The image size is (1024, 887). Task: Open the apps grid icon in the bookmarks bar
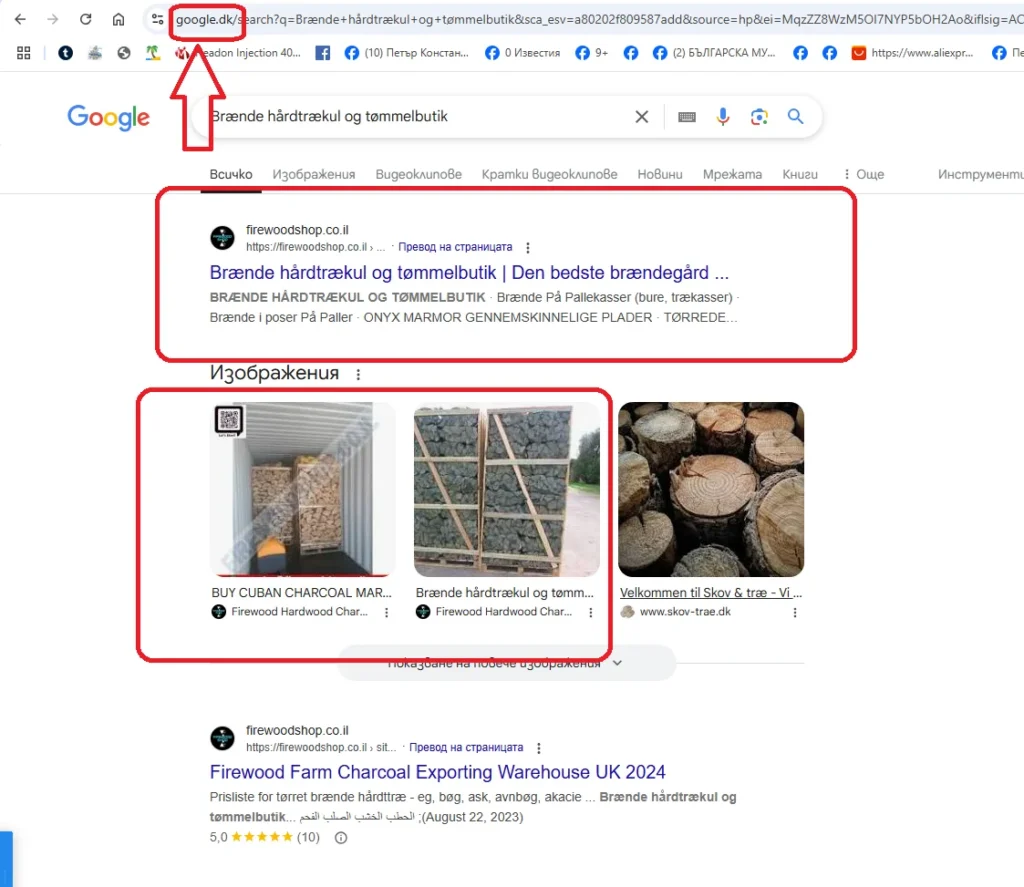pyautogui.click(x=24, y=53)
